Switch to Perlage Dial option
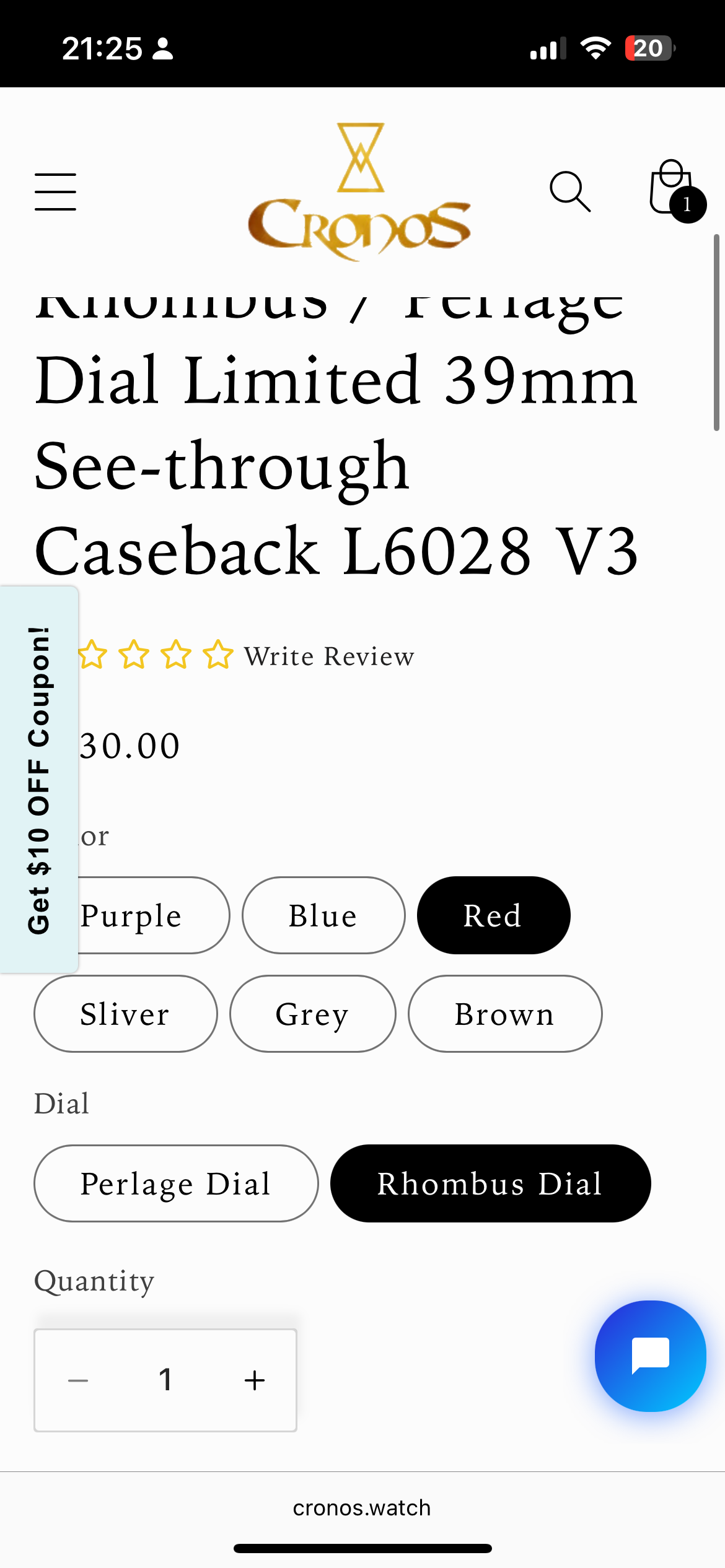Image resolution: width=725 pixels, height=1568 pixels. pyautogui.click(x=176, y=1183)
